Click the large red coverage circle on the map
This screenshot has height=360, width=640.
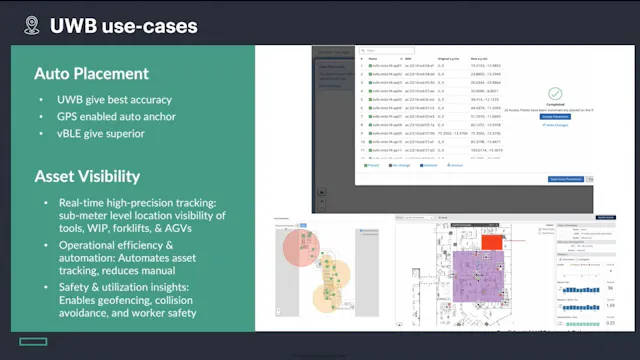301,248
